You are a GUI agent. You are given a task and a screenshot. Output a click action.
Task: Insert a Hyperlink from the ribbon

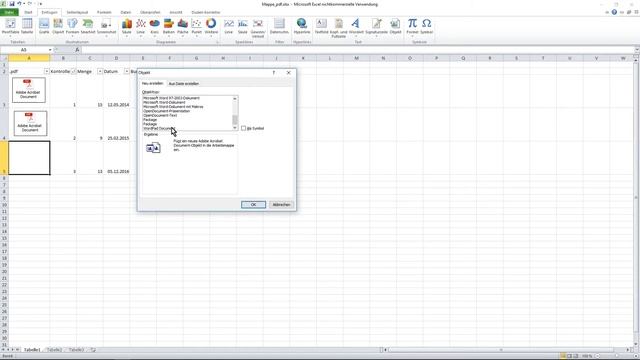pos(302,26)
